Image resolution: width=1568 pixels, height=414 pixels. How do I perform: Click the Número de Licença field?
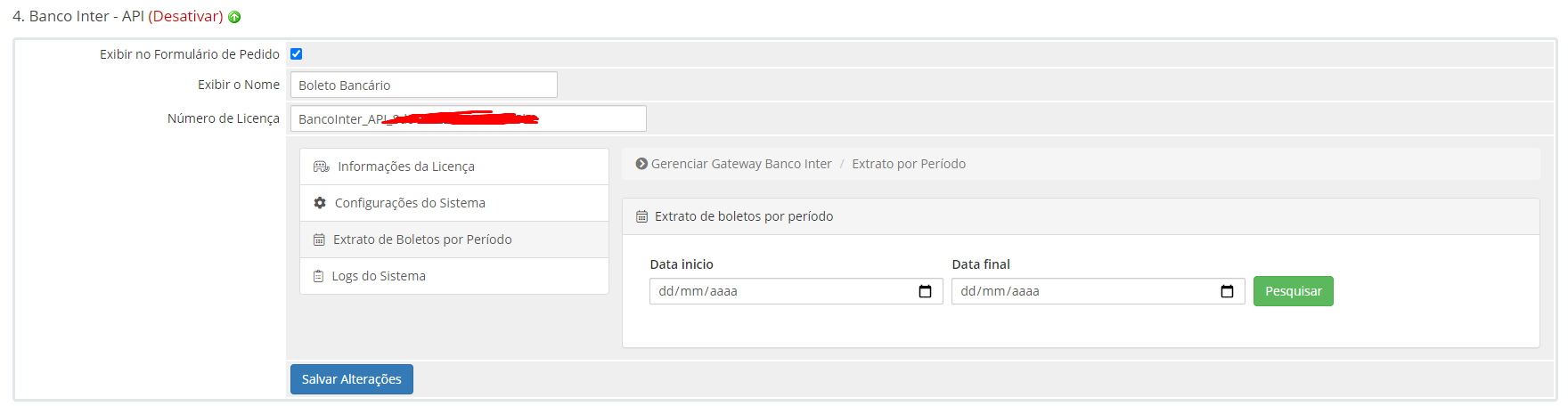468,118
